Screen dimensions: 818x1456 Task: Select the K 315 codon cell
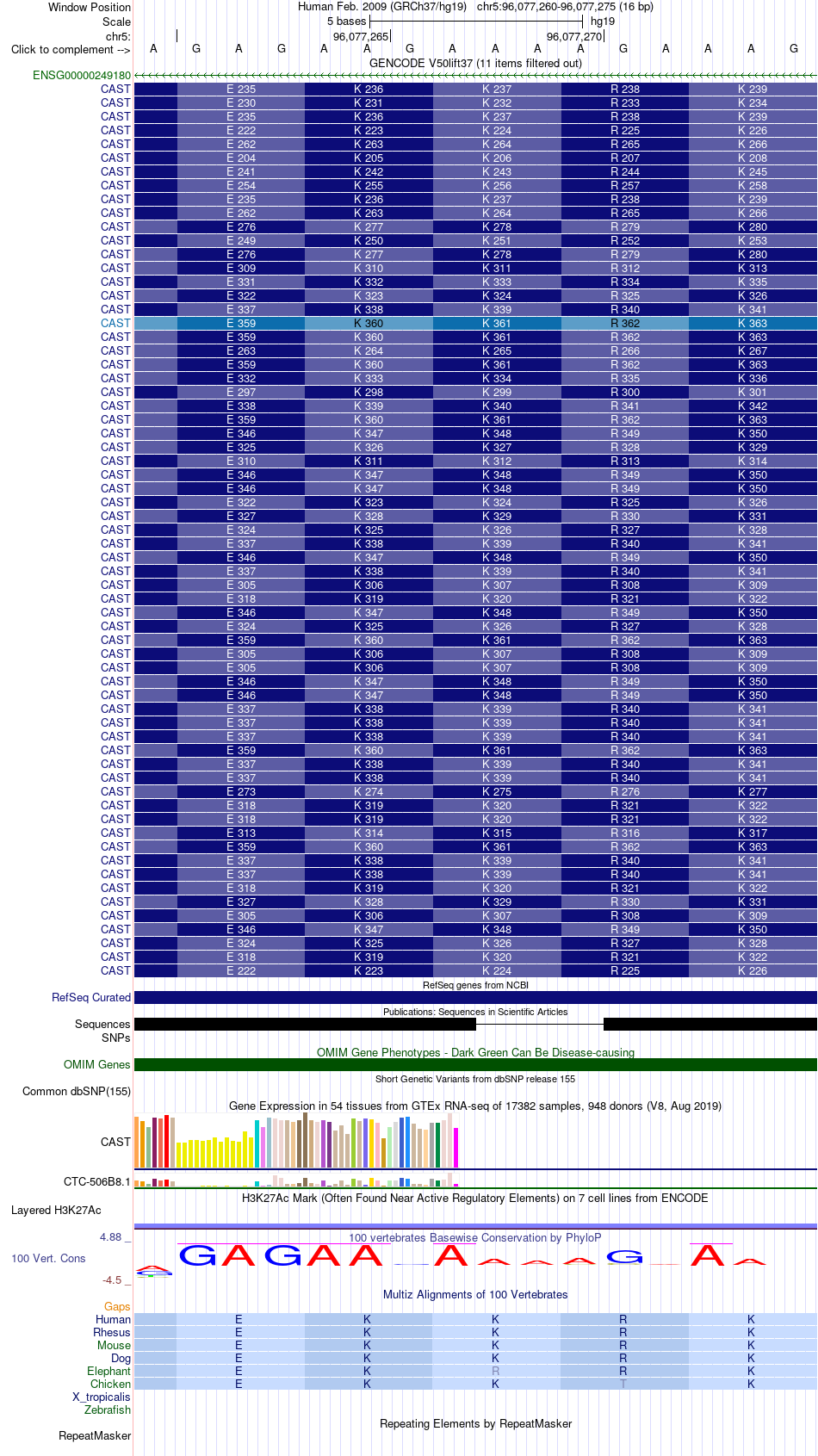click(x=497, y=833)
